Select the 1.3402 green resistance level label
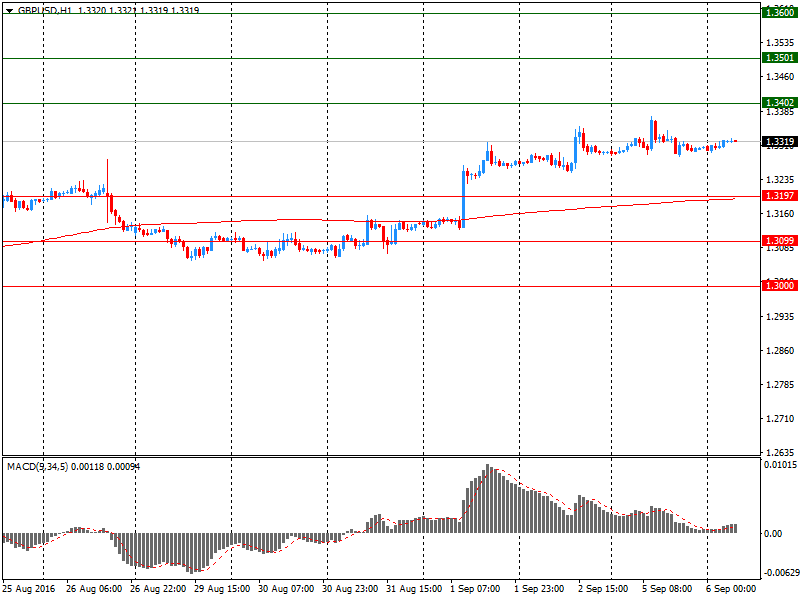The image size is (800, 600). click(x=780, y=103)
